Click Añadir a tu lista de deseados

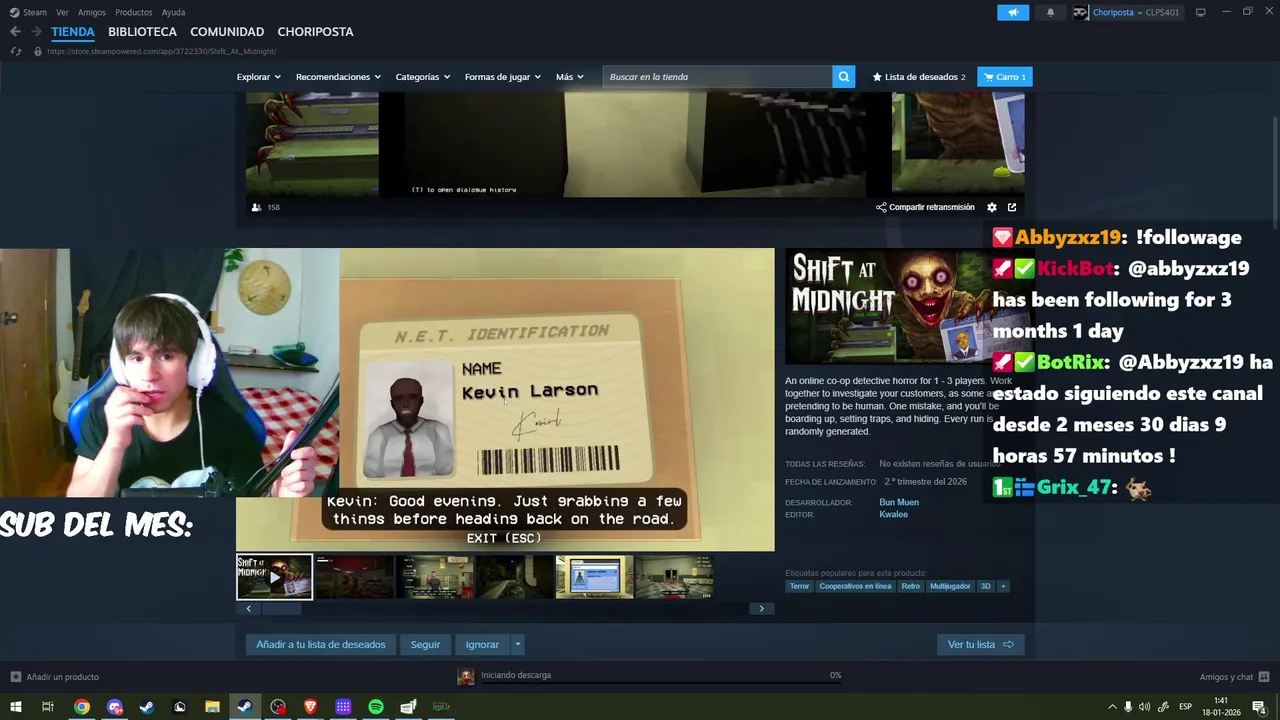point(320,645)
